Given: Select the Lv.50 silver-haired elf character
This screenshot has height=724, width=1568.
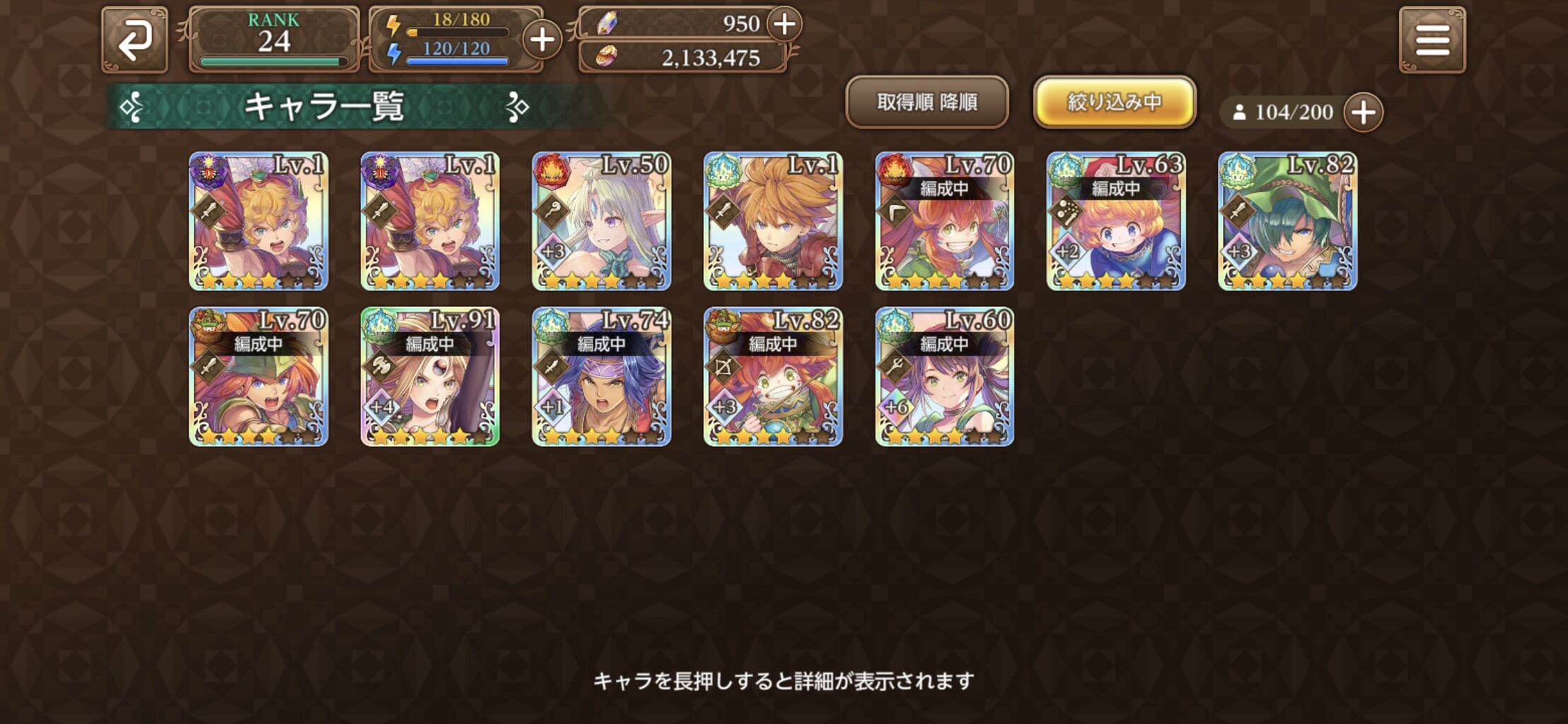Looking at the screenshot, I should coord(602,221).
